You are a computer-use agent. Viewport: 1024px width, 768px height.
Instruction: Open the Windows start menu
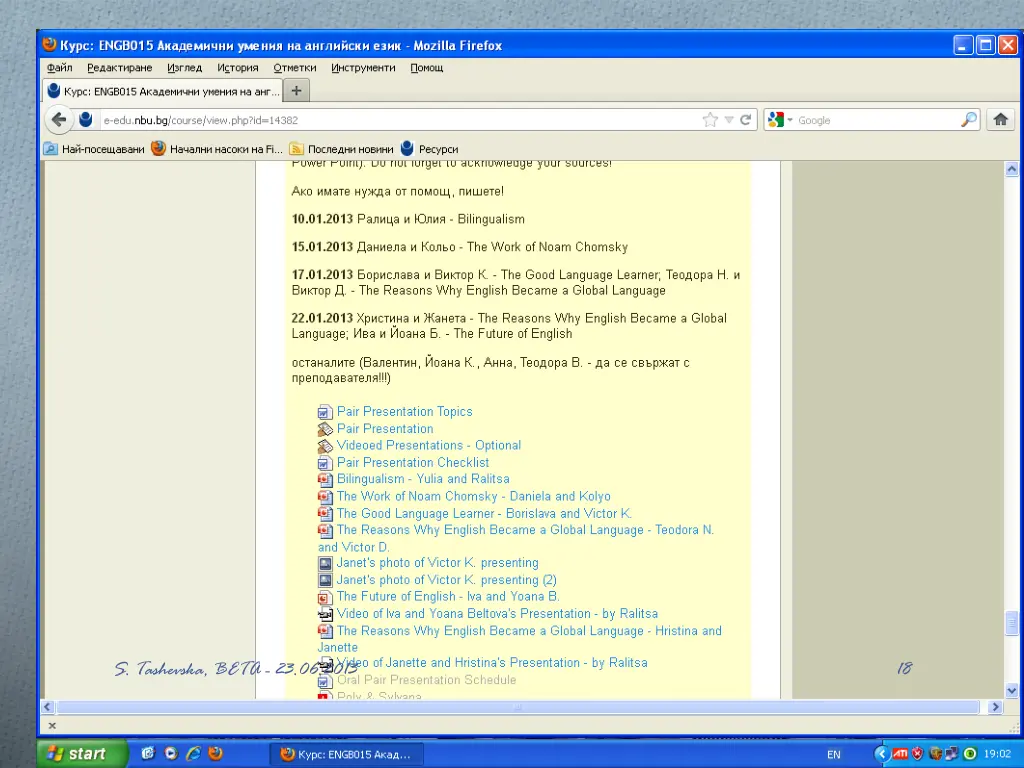tap(82, 754)
